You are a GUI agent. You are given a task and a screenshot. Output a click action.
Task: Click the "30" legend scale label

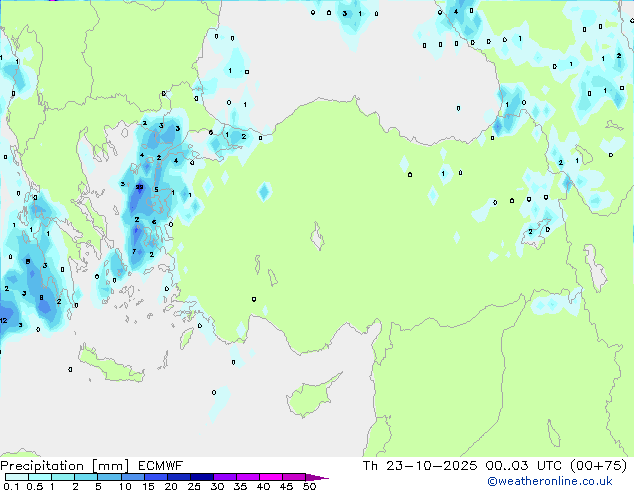tap(217, 486)
